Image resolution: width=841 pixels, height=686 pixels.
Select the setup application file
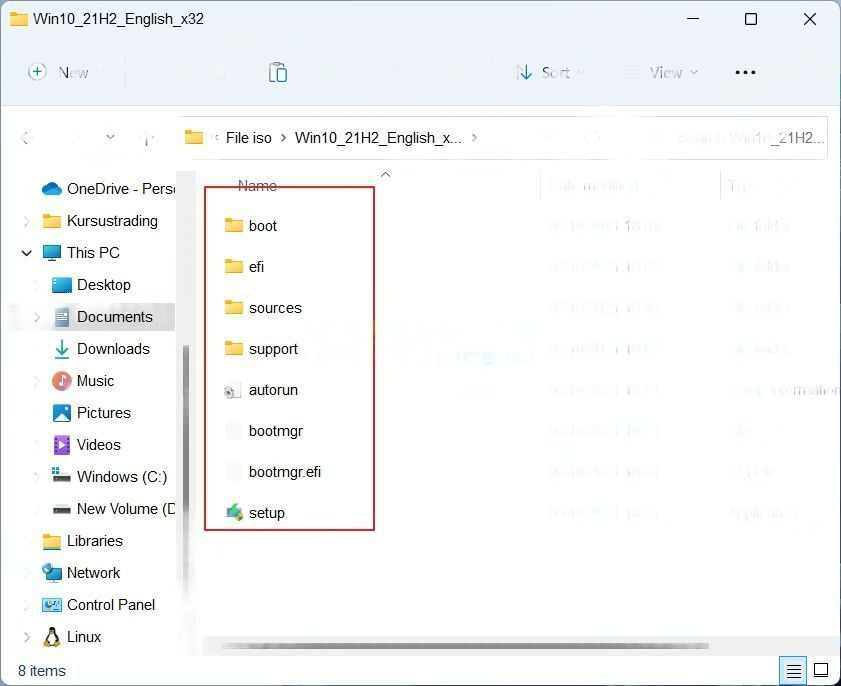click(x=255, y=513)
